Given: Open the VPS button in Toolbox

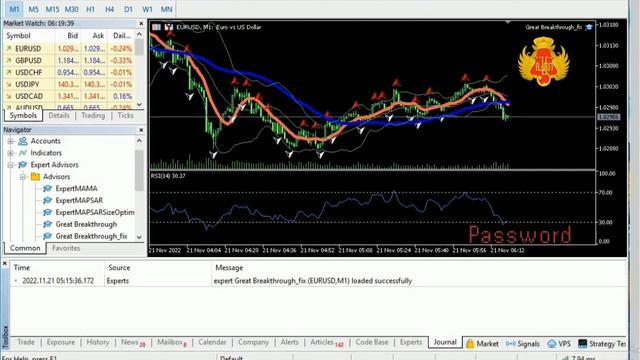Looking at the screenshot, I should (559, 344).
